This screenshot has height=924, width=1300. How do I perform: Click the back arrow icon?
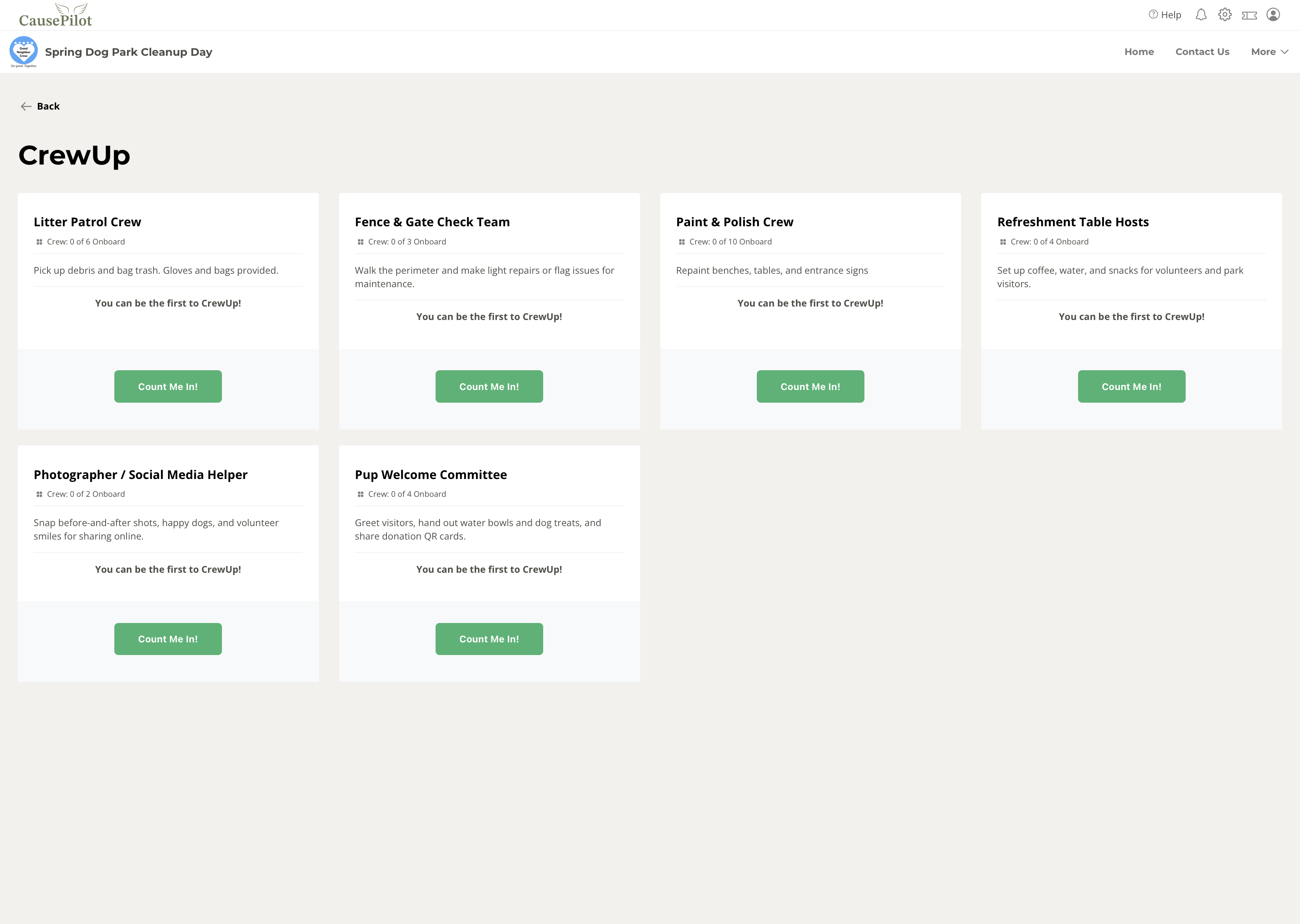click(x=26, y=106)
